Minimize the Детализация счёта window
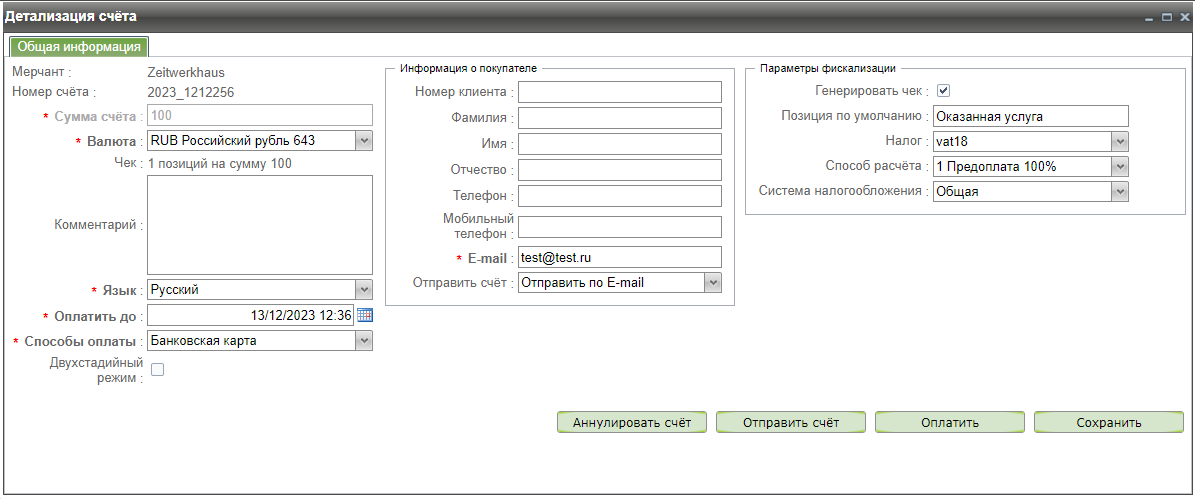 tap(1150, 18)
